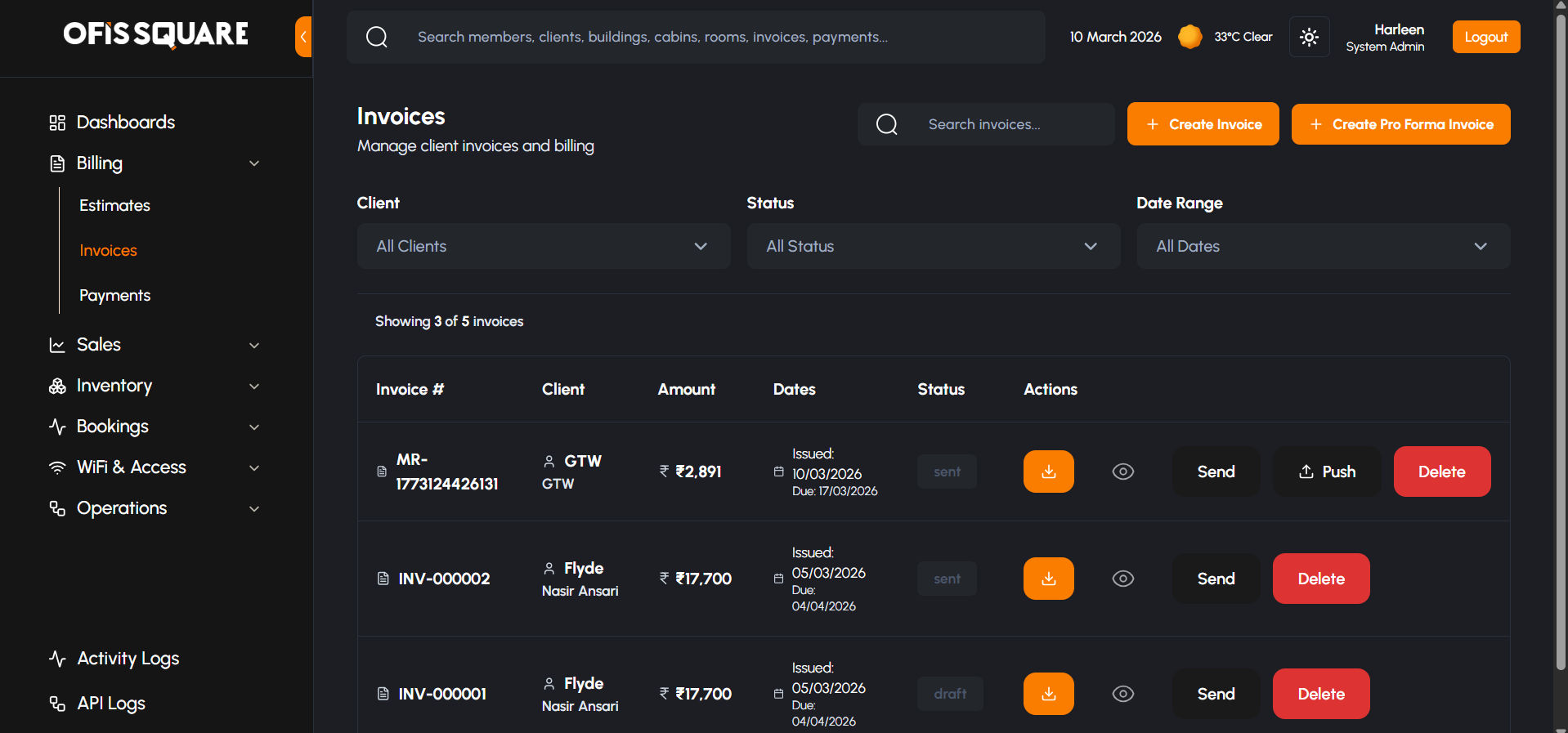The width and height of the screenshot is (1568, 733).
Task: Open Payments in the Billing submenu
Action: coord(114,295)
